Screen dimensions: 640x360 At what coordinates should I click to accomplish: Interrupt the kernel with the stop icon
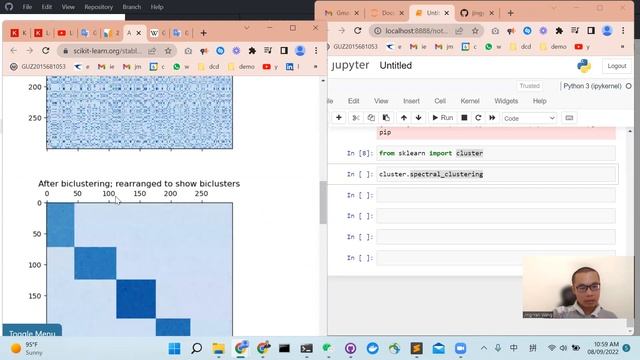[464, 118]
